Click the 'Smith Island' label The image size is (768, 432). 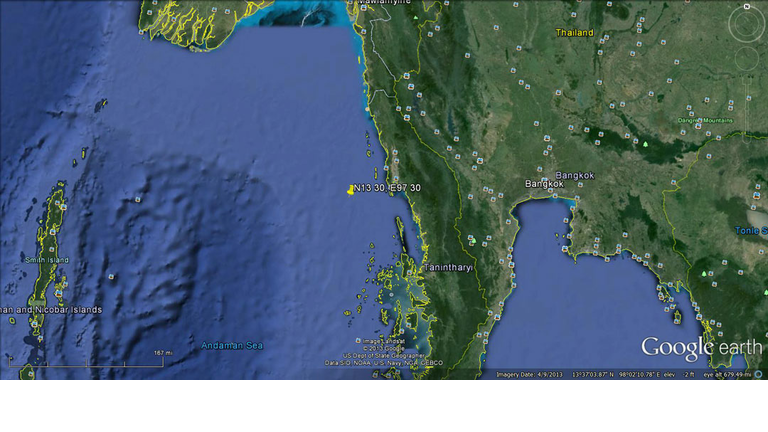[47, 260]
